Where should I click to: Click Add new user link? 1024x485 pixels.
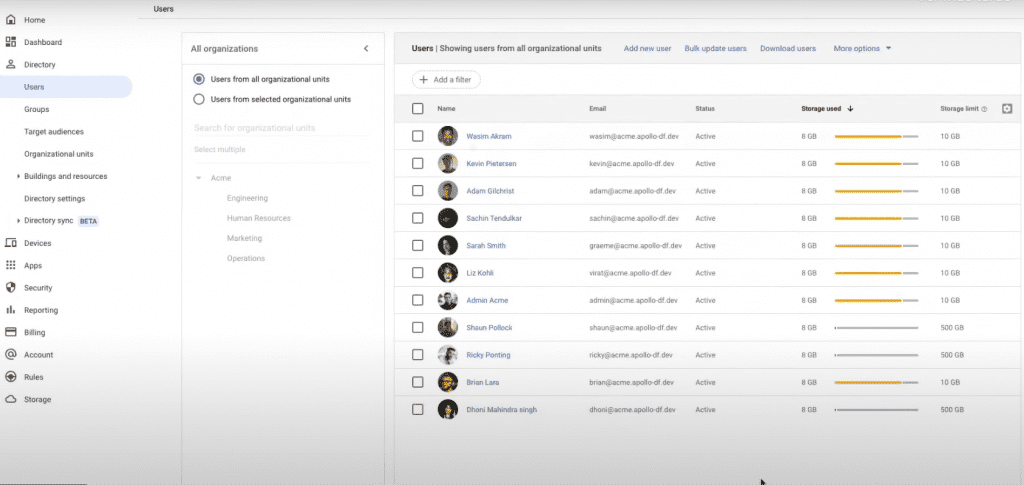point(647,48)
